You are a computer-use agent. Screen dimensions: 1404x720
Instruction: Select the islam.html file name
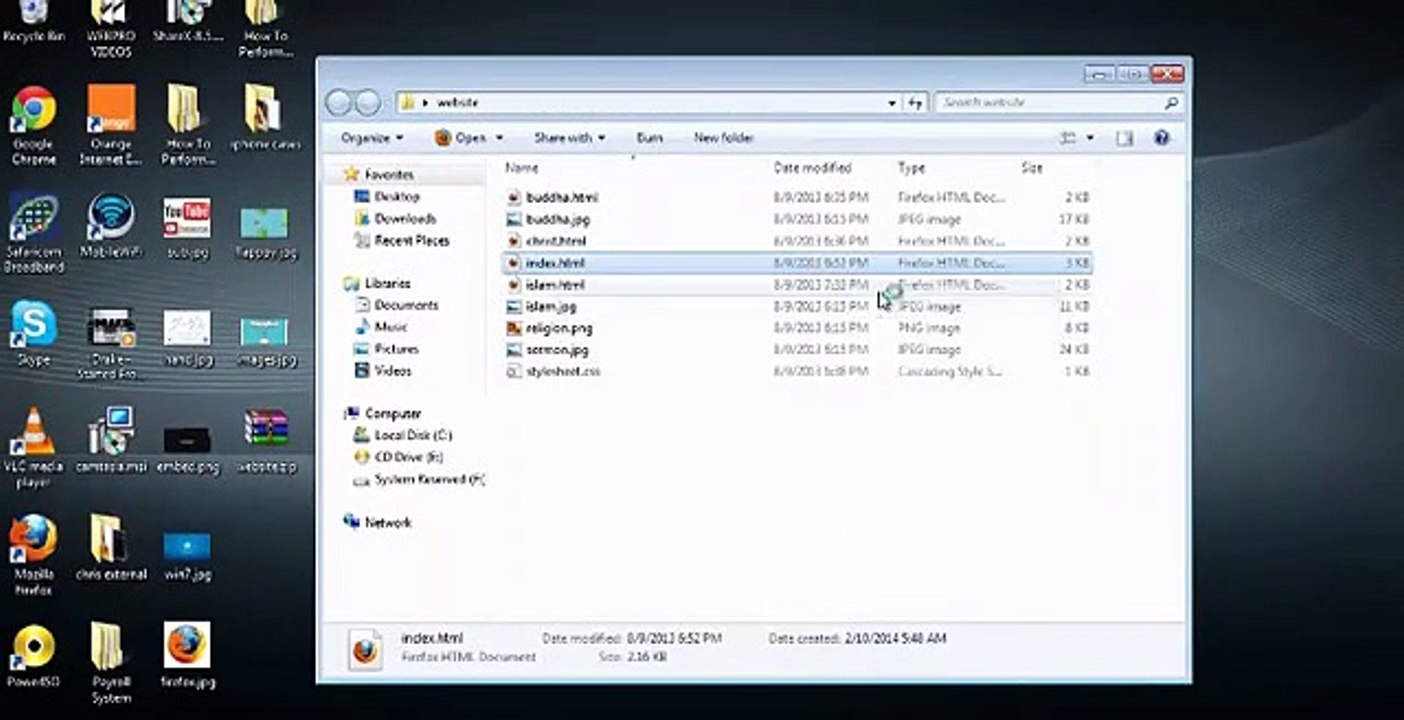point(555,285)
